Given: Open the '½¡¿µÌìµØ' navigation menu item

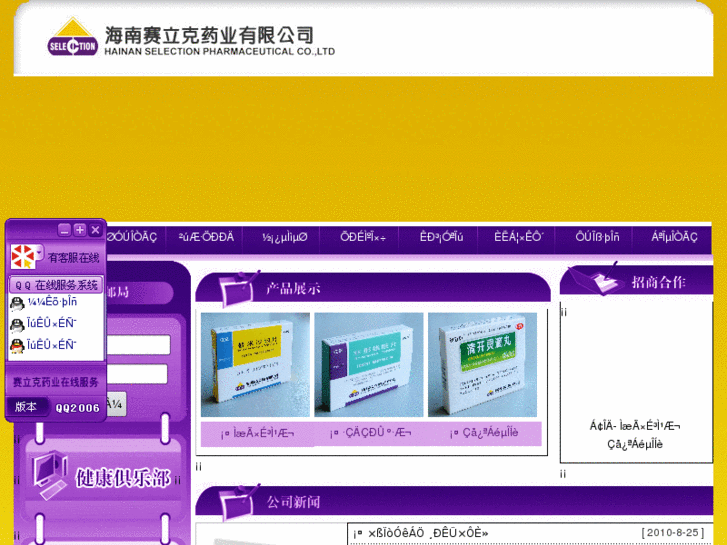Looking at the screenshot, I should point(284,237).
